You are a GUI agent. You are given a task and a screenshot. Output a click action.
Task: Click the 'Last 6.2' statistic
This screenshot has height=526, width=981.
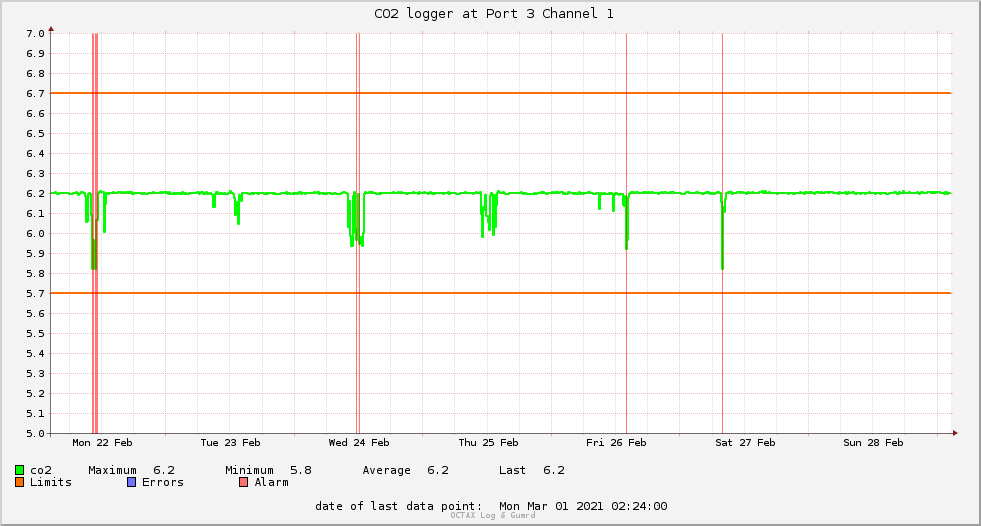click(532, 470)
